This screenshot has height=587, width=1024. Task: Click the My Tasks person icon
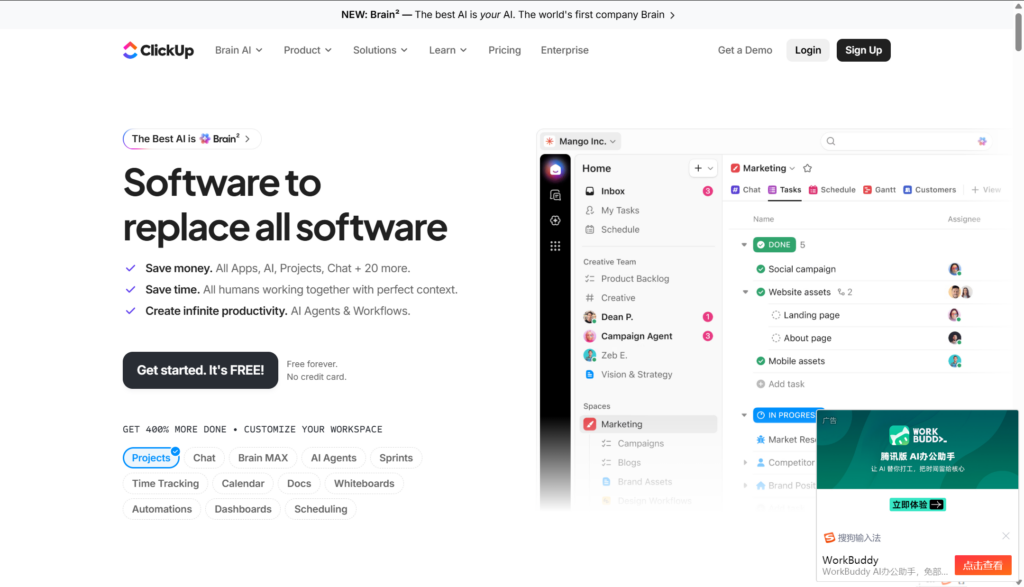click(590, 210)
